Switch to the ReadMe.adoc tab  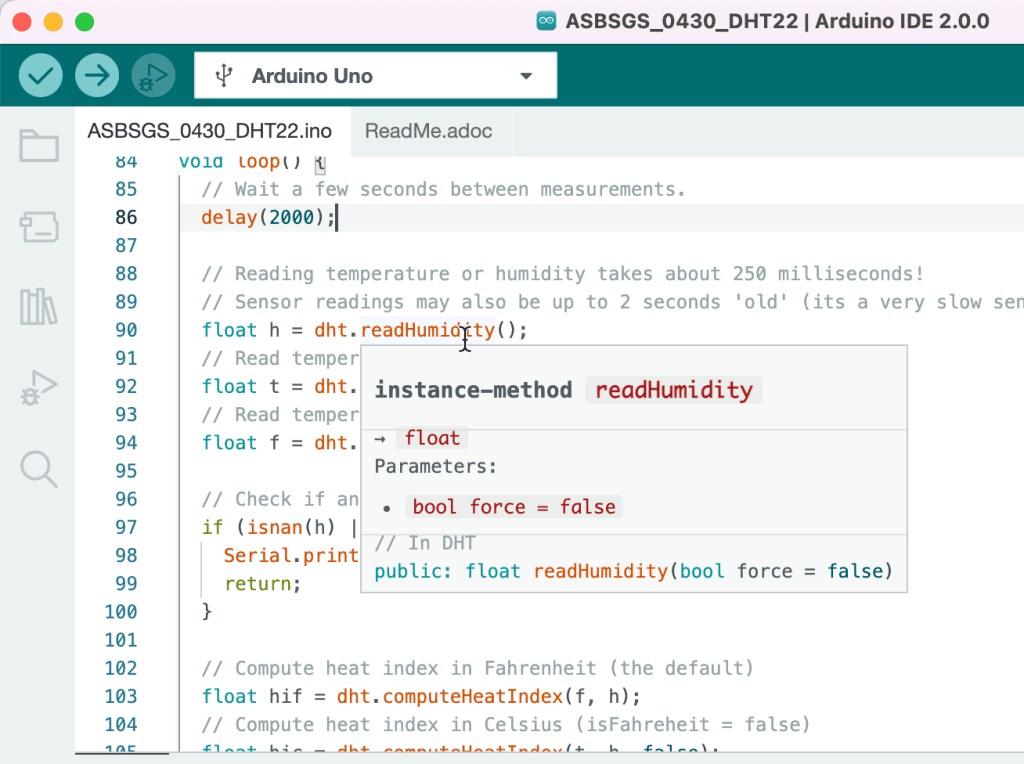(x=428, y=131)
